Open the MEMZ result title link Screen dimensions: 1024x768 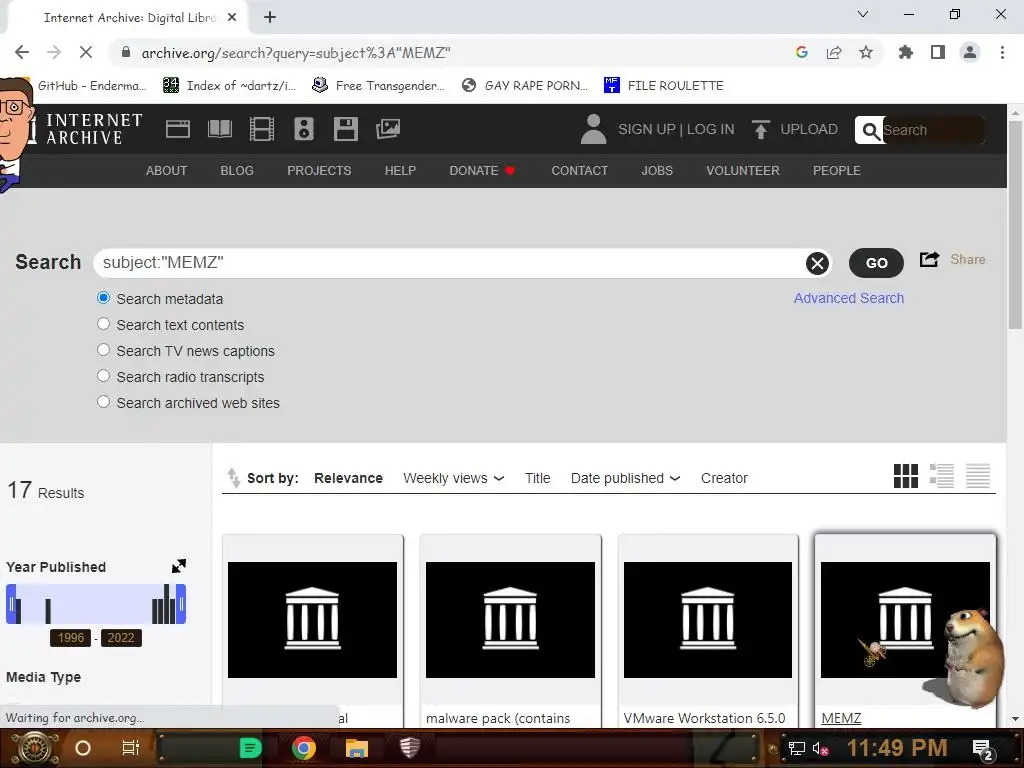click(841, 718)
